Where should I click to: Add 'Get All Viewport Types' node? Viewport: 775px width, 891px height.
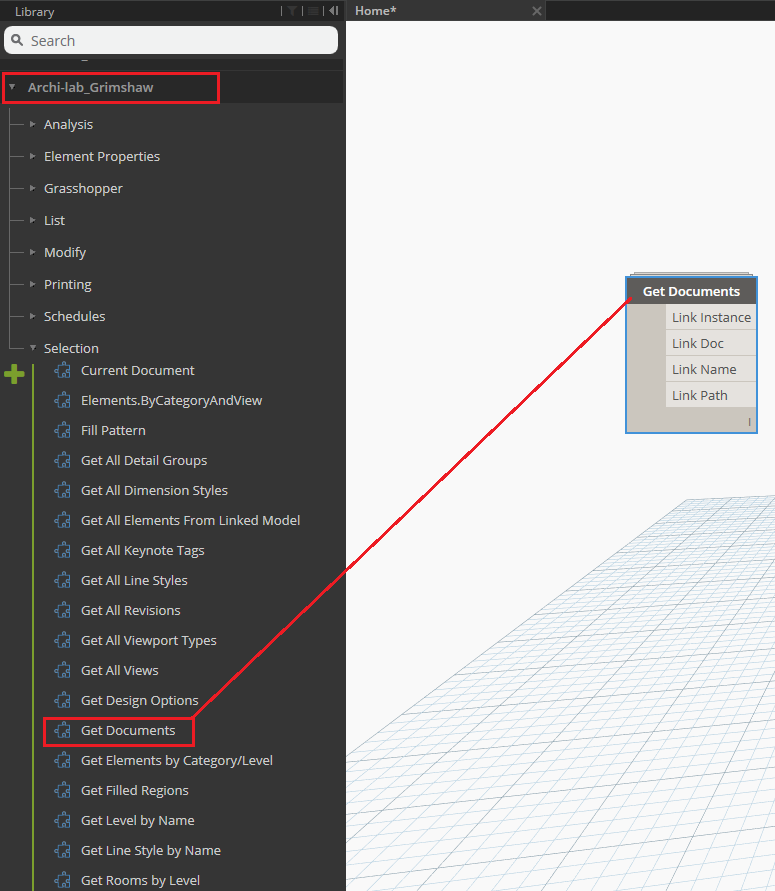point(148,640)
